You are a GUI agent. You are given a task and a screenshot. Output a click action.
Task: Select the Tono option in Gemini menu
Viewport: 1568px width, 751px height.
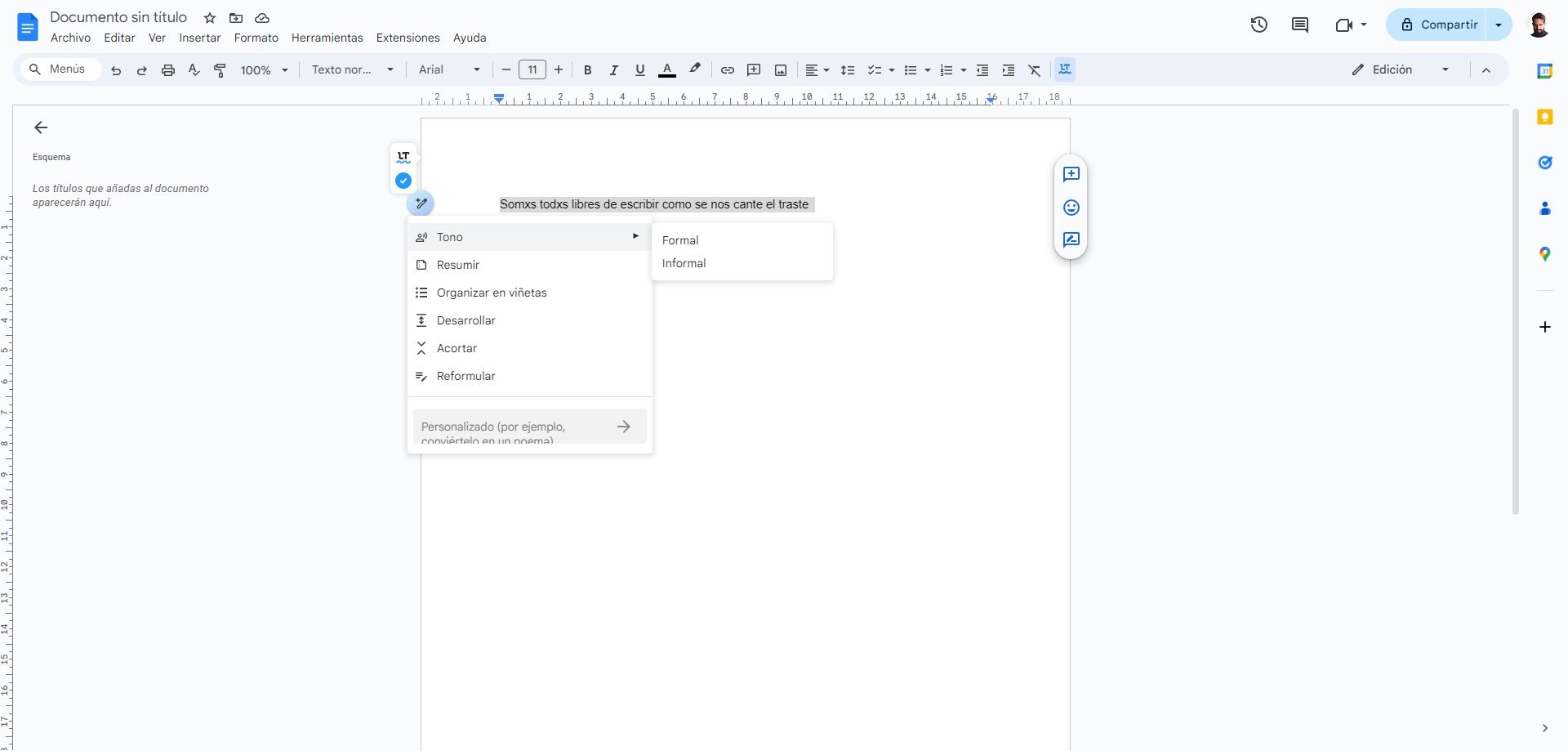pos(449,237)
